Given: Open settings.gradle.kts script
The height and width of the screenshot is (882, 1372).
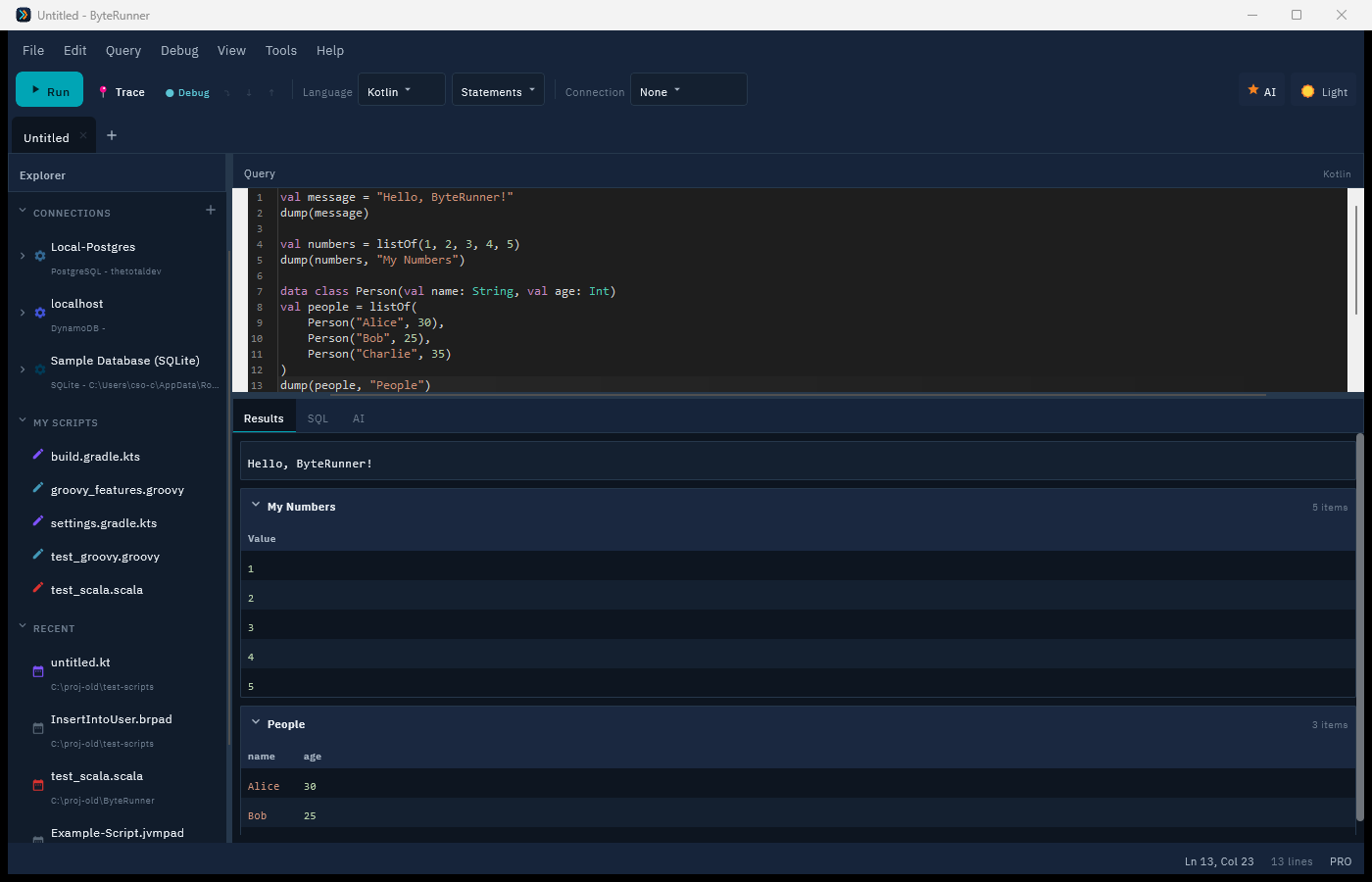Looking at the screenshot, I should [x=104, y=523].
